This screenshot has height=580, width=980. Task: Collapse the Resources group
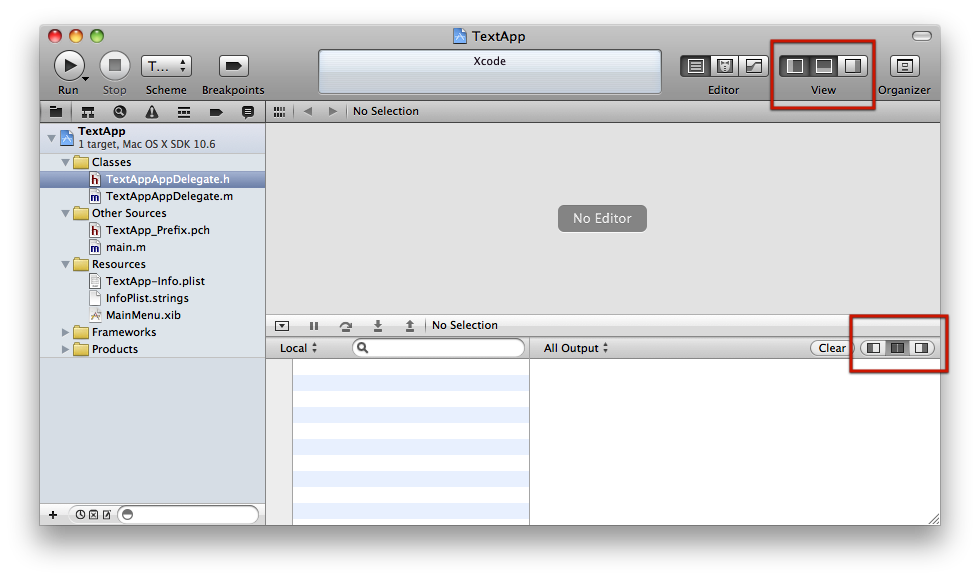tap(66, 264)
